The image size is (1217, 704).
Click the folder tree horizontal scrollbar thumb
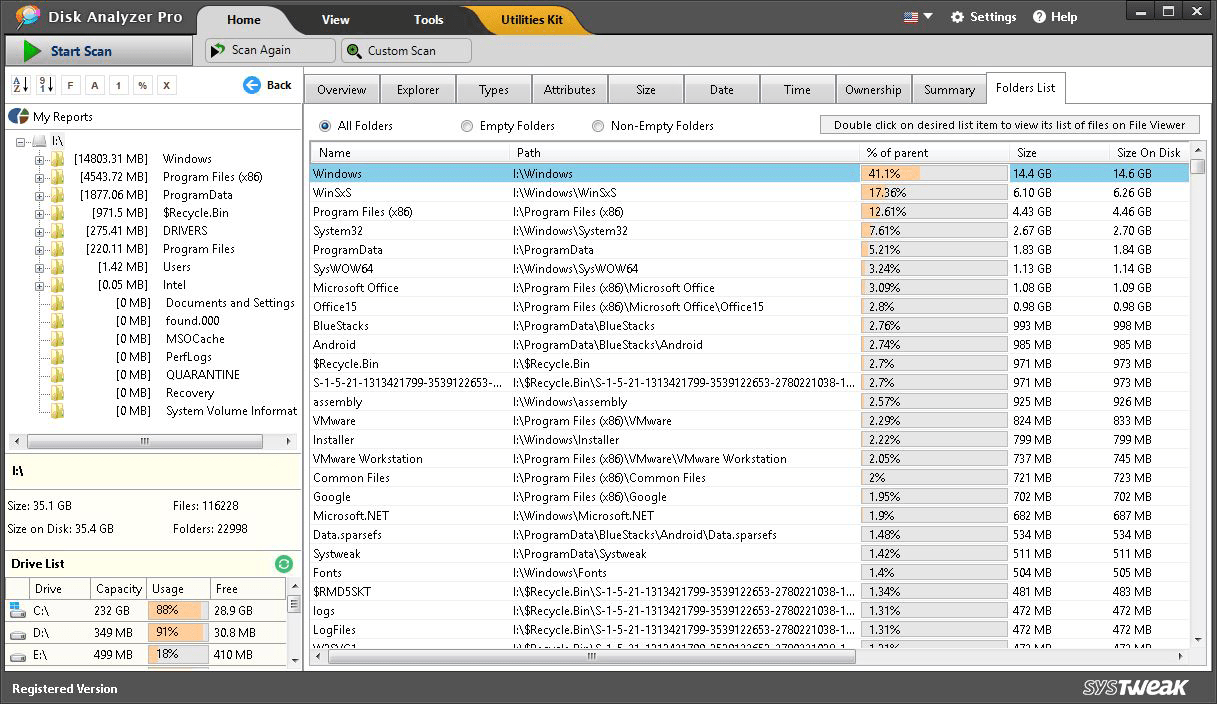tap(145, 441)
